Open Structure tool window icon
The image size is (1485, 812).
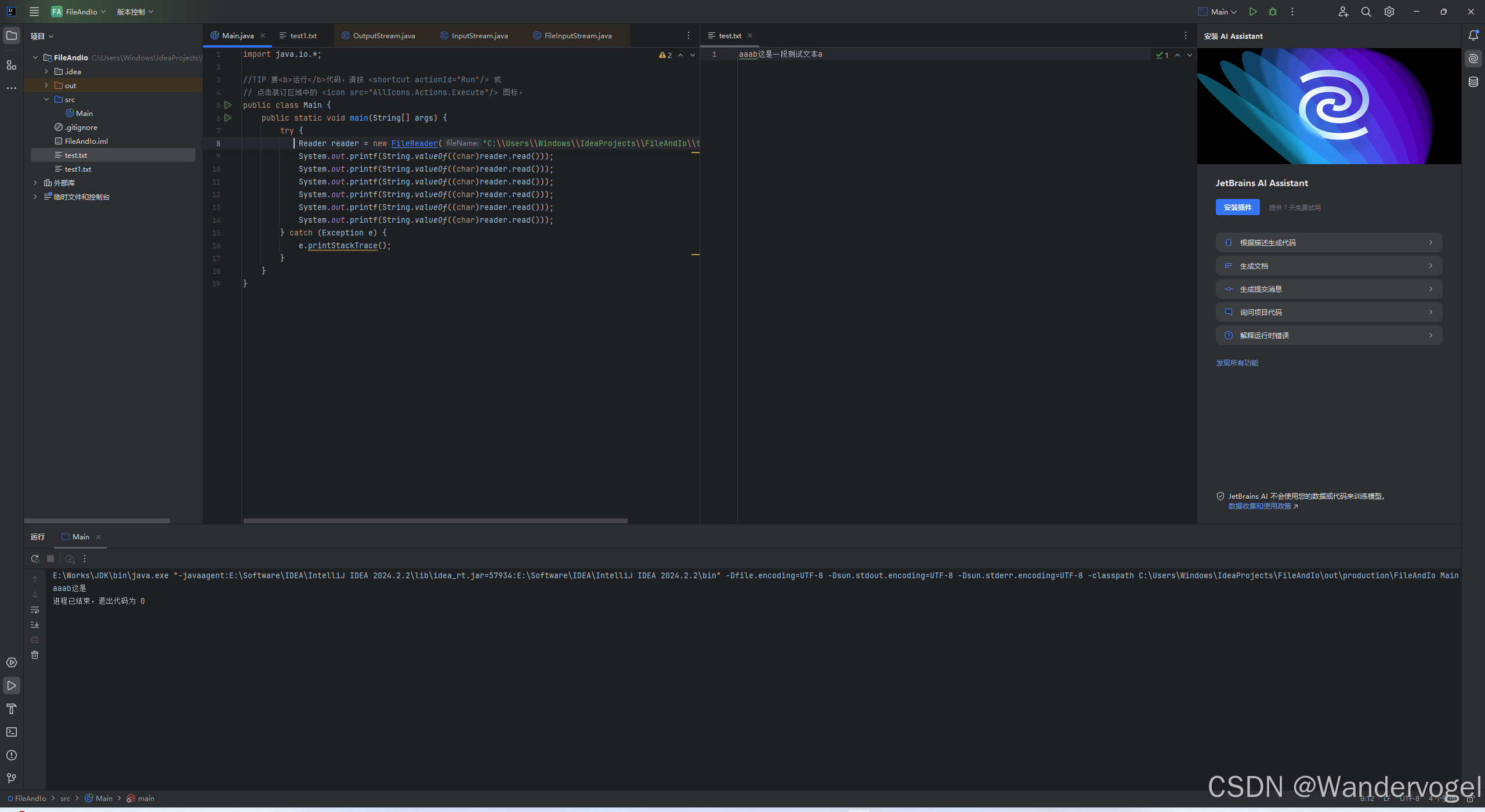tap(12, 65)
